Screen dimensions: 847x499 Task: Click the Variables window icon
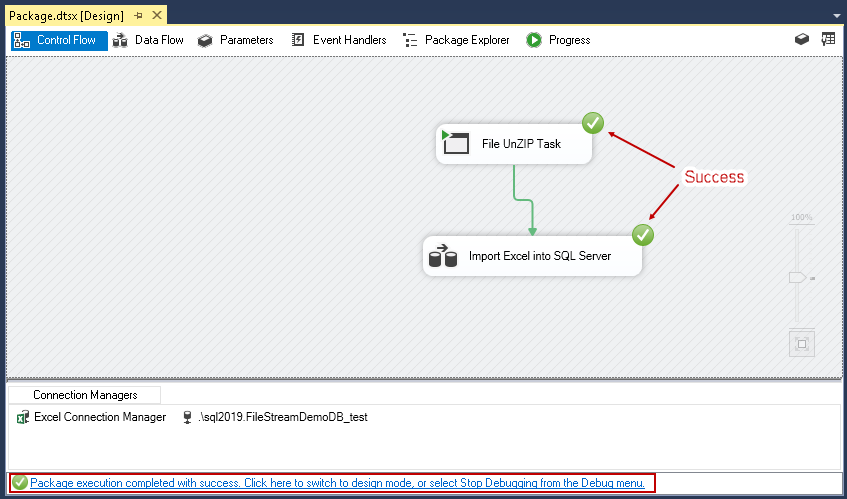tap(828, 39)
